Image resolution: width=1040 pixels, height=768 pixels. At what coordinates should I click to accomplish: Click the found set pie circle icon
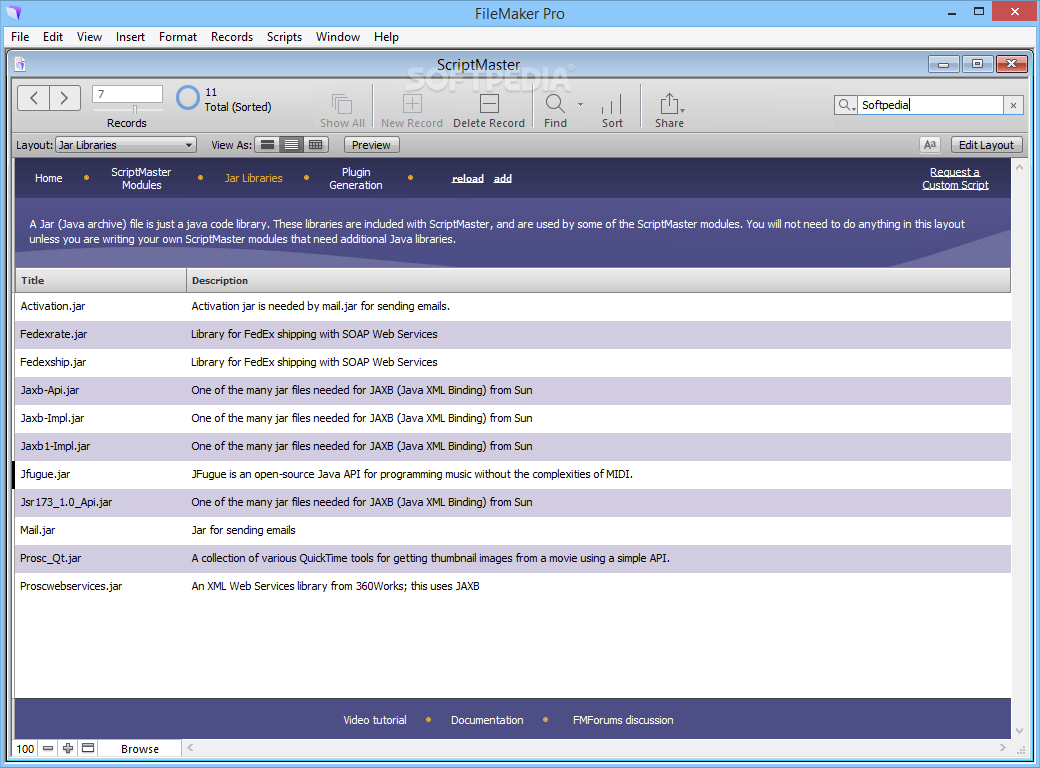click(188, 98)
